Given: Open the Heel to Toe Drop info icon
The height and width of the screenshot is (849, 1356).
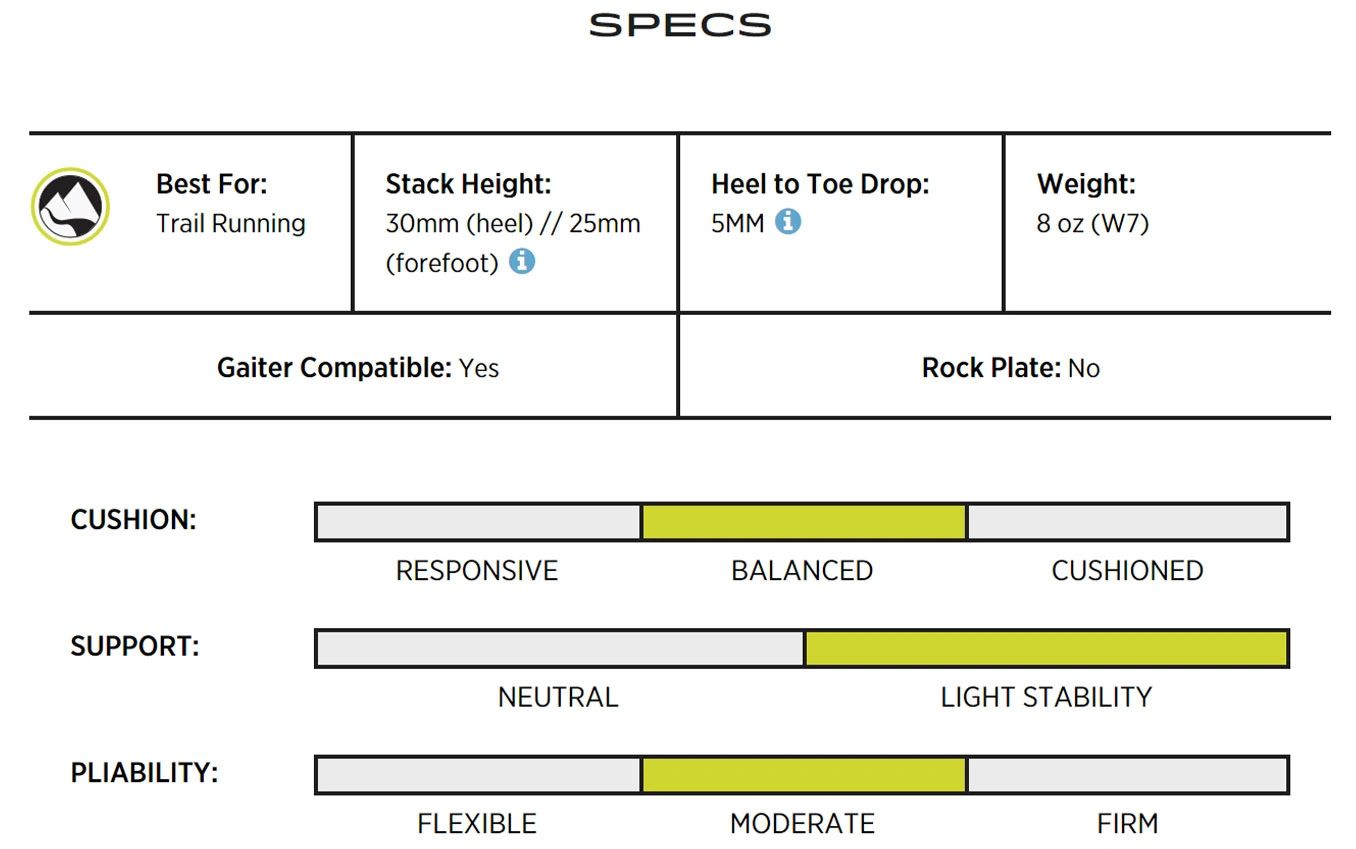Looking at the screenshot, I should pos(788,221).
